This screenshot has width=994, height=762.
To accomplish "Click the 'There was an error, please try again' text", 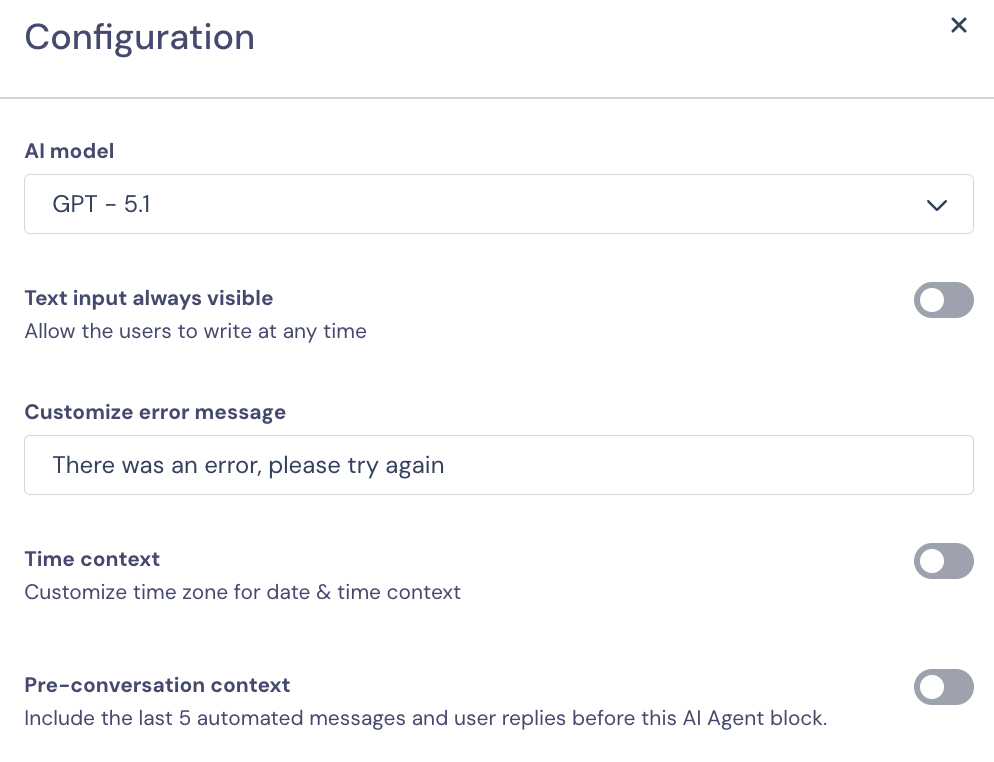I will (248, 465).
